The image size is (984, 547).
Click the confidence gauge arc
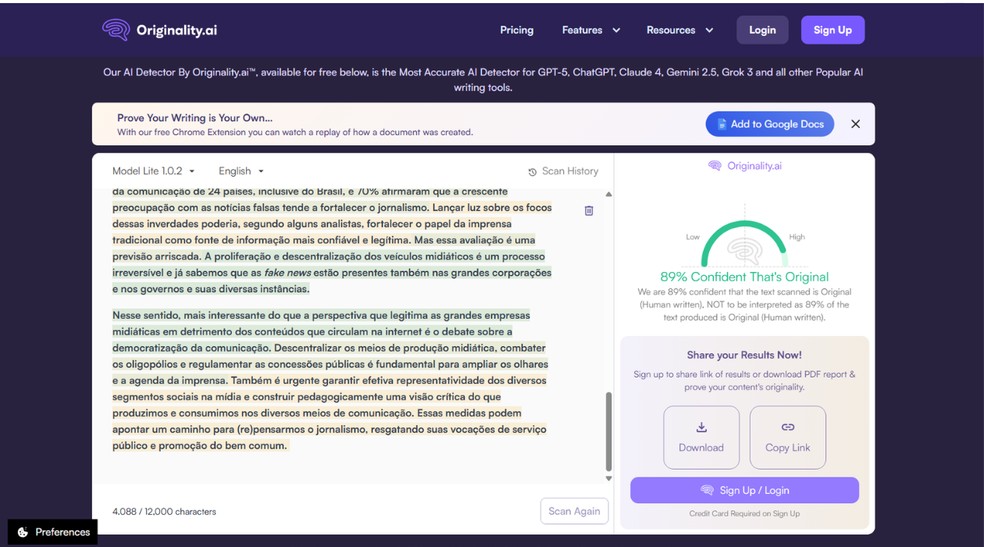pyautogui.click(x=744, y=243)
